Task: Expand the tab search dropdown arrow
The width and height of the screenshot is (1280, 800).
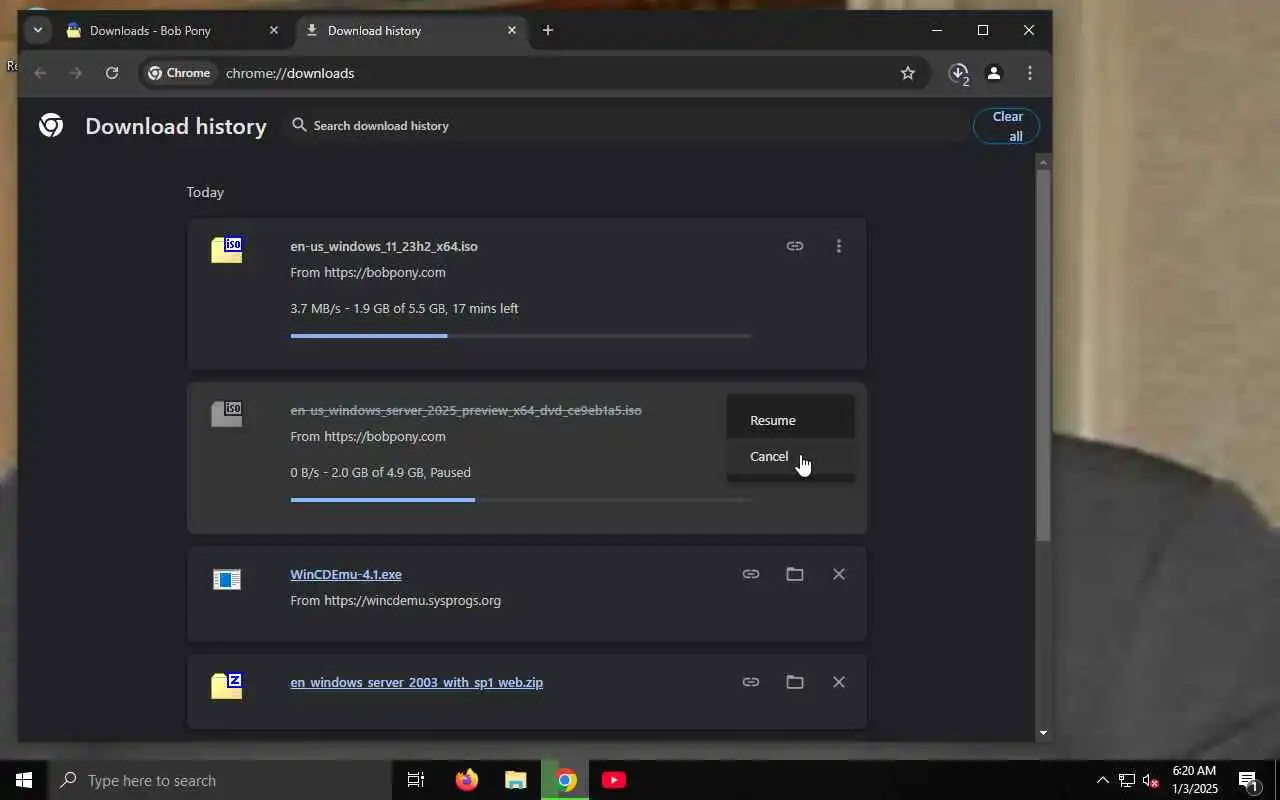Action: (37, 30)
